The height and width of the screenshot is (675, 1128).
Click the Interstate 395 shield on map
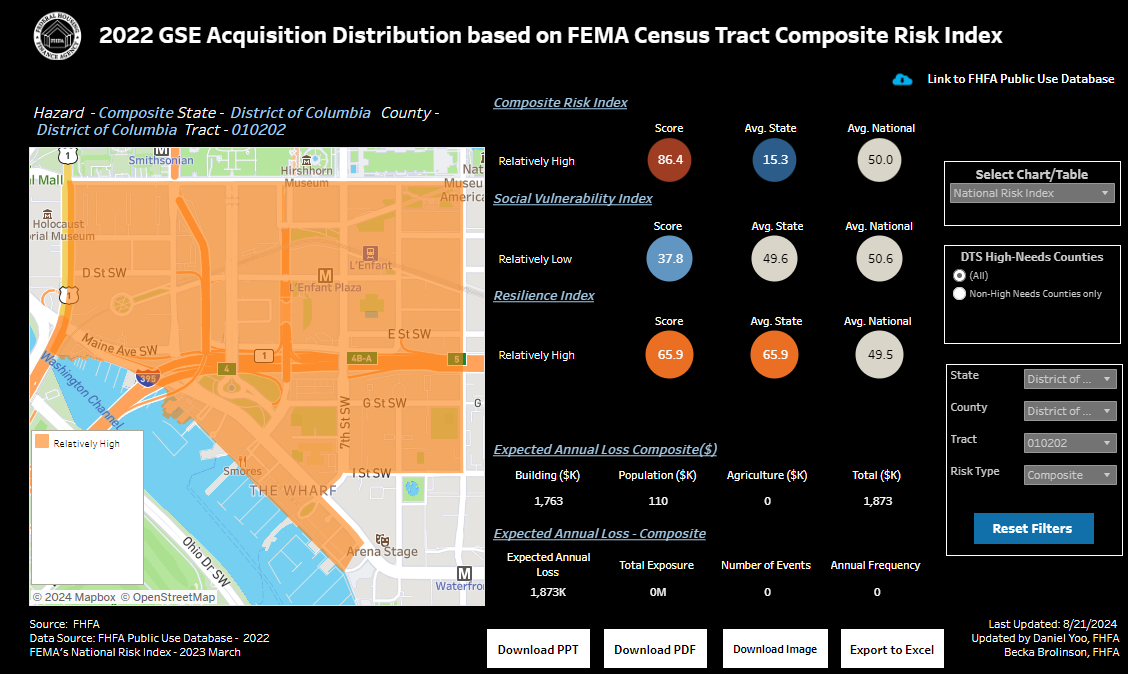coord(148,377)
